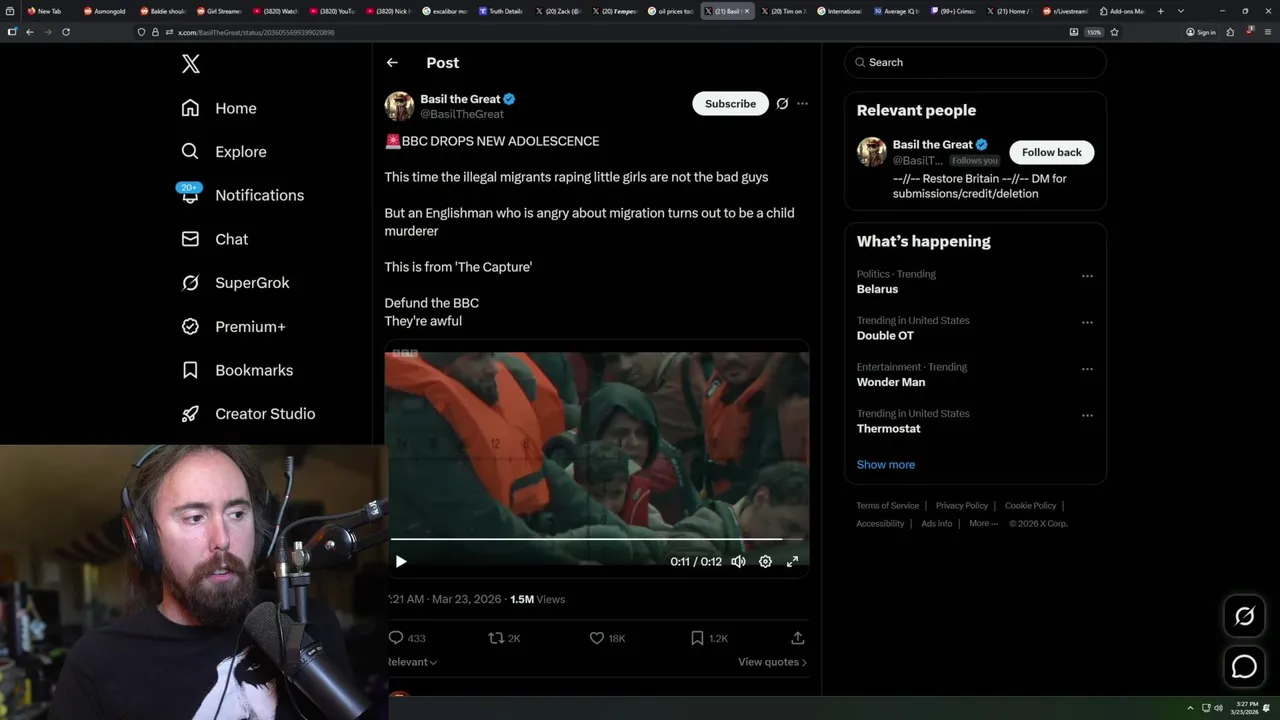Switch to the Truth Details tab

point(502,11)
